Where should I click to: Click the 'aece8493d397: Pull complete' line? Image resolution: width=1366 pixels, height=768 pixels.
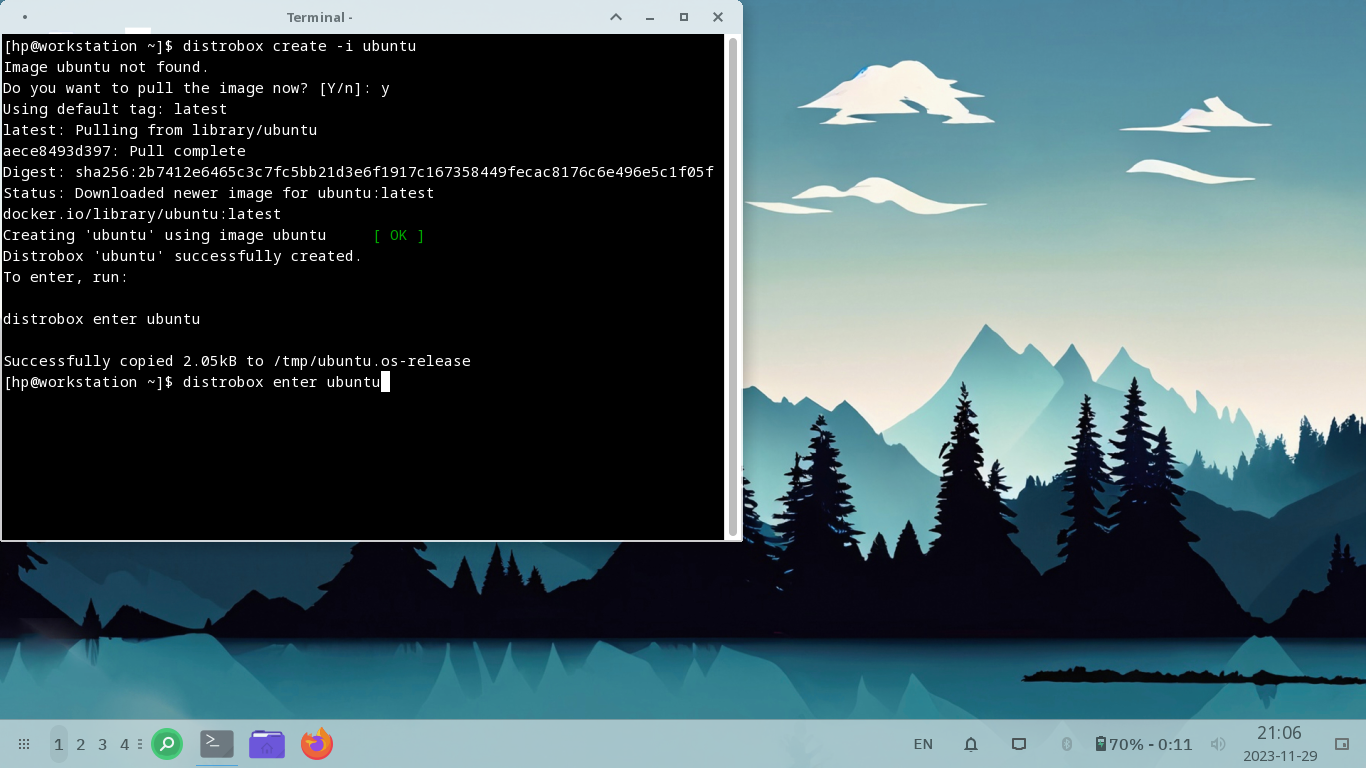pos(124,151)
